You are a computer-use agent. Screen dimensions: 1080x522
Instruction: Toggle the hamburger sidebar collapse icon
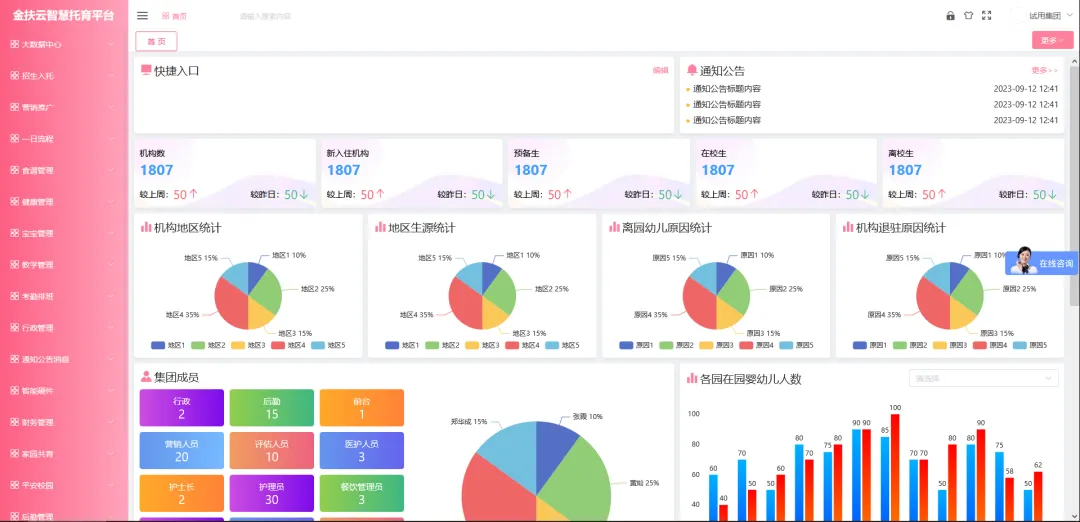143,16
